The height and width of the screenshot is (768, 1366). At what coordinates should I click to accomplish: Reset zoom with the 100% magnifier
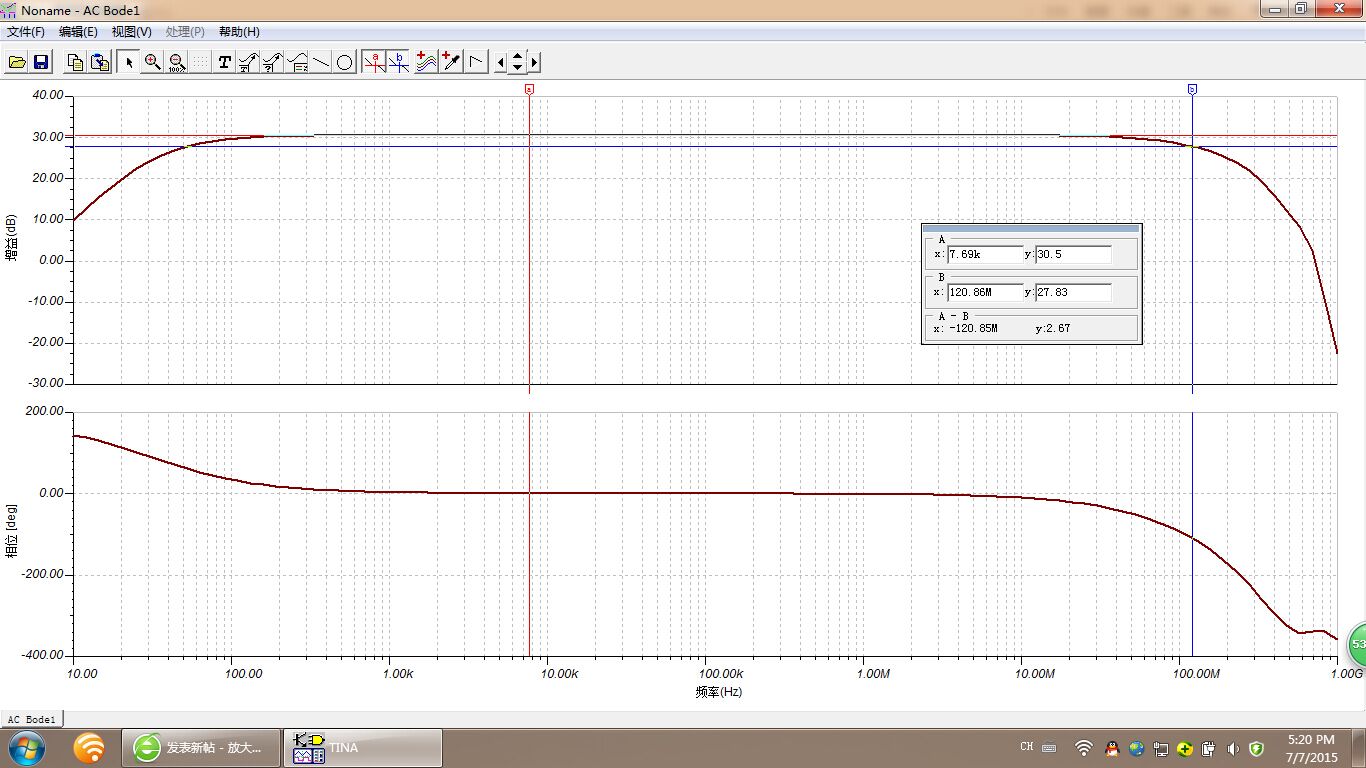(176, 62)
